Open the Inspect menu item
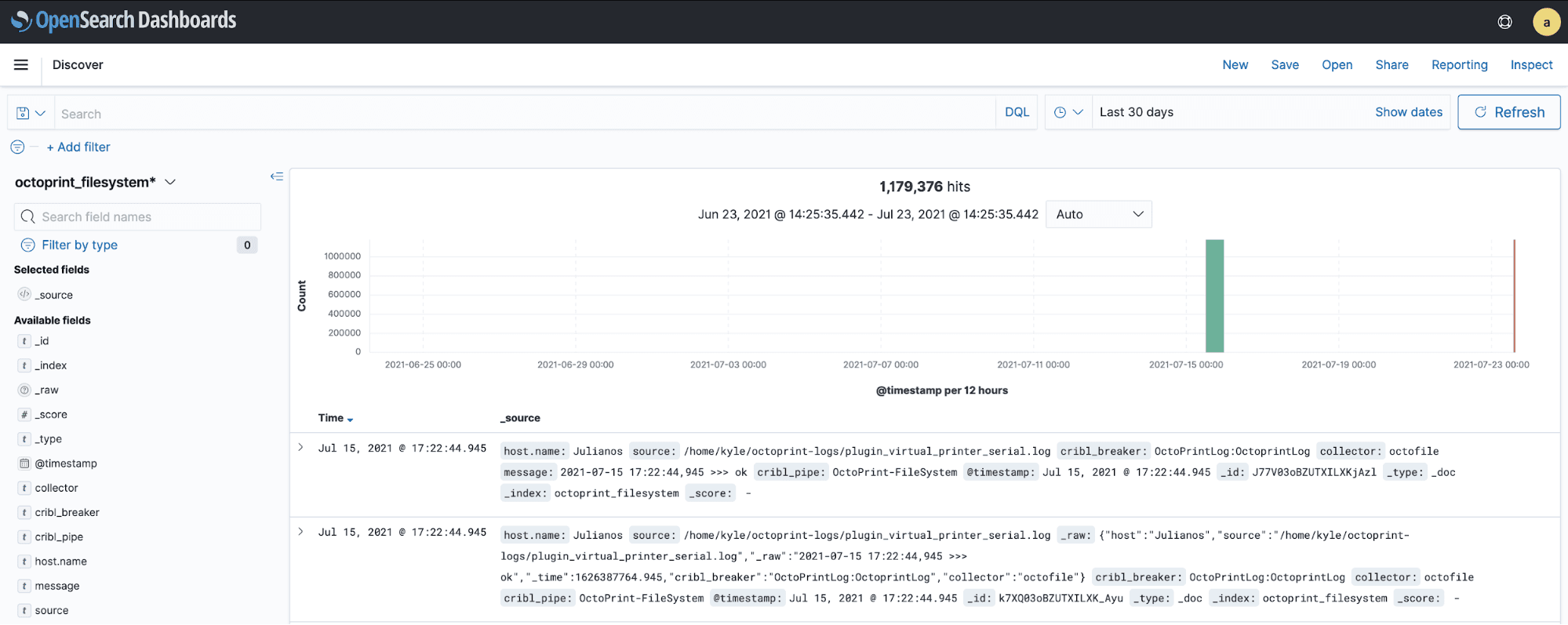The image size is (1568, 625). click(x=1531, y=65)
